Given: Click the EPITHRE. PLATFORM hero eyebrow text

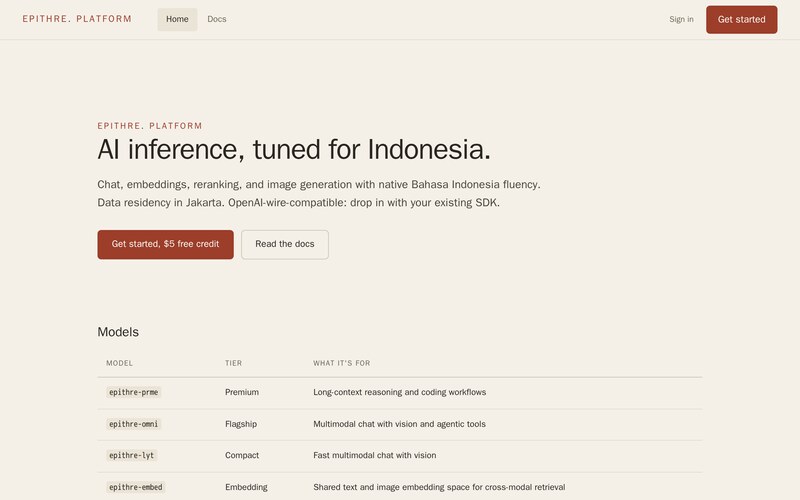Looking at the screenshot, I should tap(150, 126).
